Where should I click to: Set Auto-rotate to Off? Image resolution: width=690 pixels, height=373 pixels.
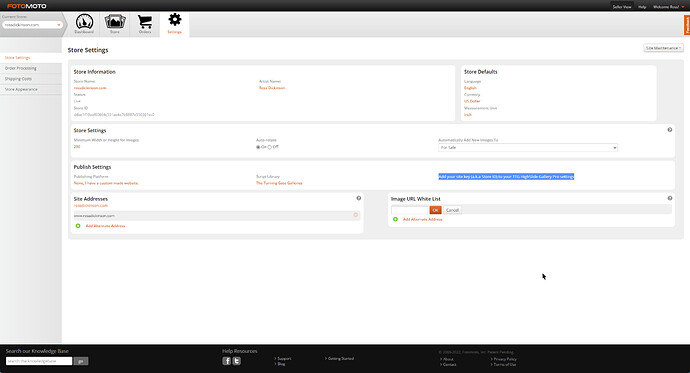[x=270, y=147]
